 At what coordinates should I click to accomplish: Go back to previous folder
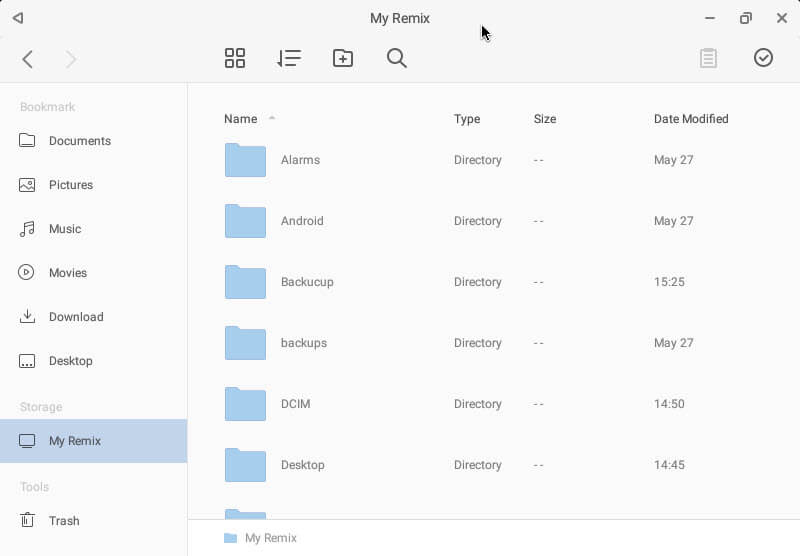[x=28, y=59]
